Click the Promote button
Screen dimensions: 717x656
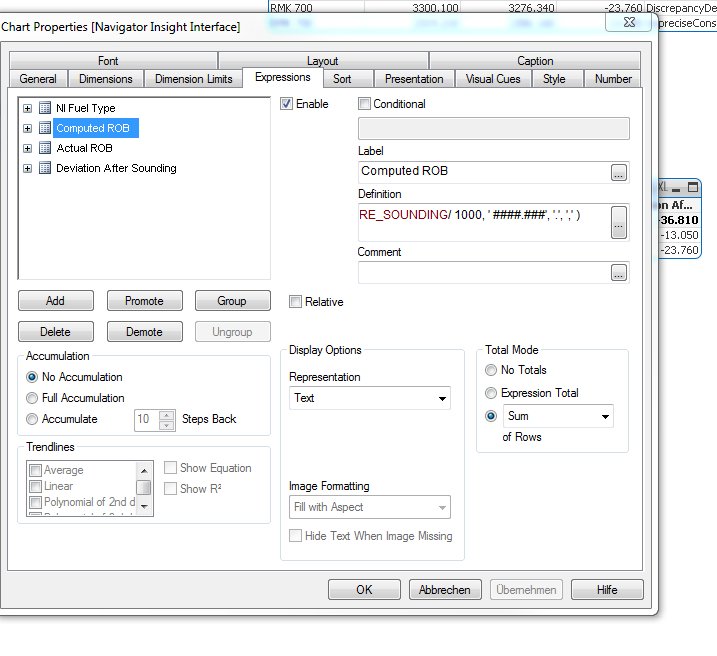pyautogui.click(x=144, y=300)
